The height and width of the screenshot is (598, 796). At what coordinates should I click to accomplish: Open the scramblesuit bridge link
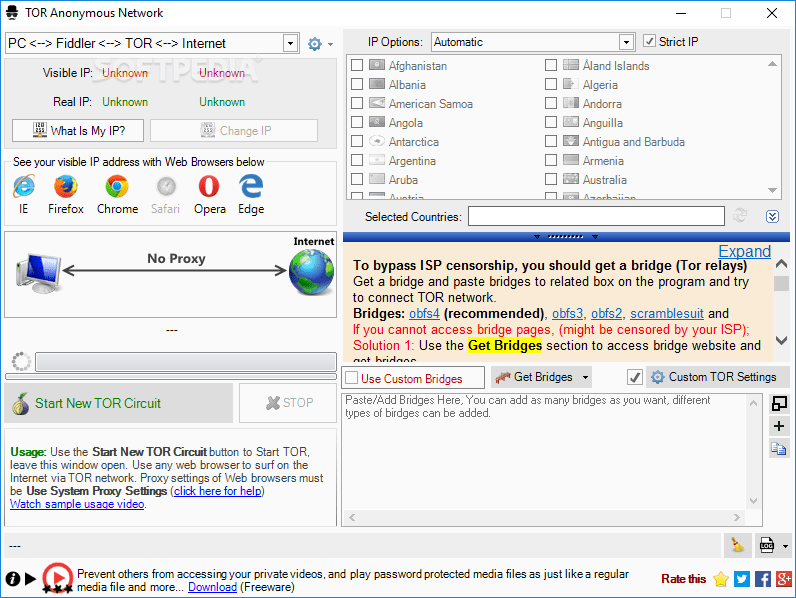667,314
